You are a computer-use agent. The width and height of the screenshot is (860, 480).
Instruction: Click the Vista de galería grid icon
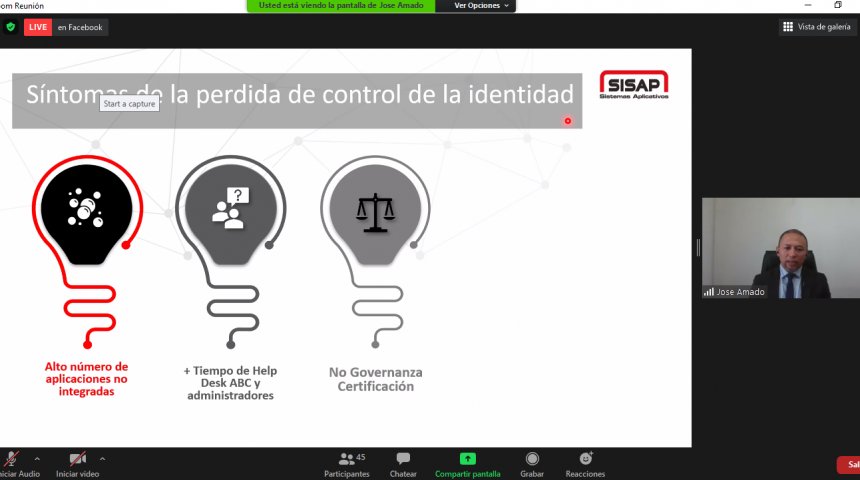click(x=788, y=27)
